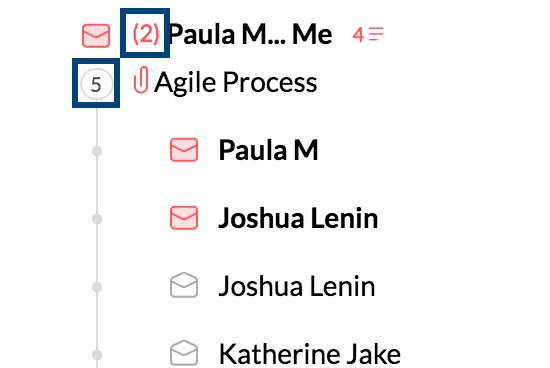550x368 pixels.
Task: Click the timeline dot for Paula M
Action: (x=97, y=151)
